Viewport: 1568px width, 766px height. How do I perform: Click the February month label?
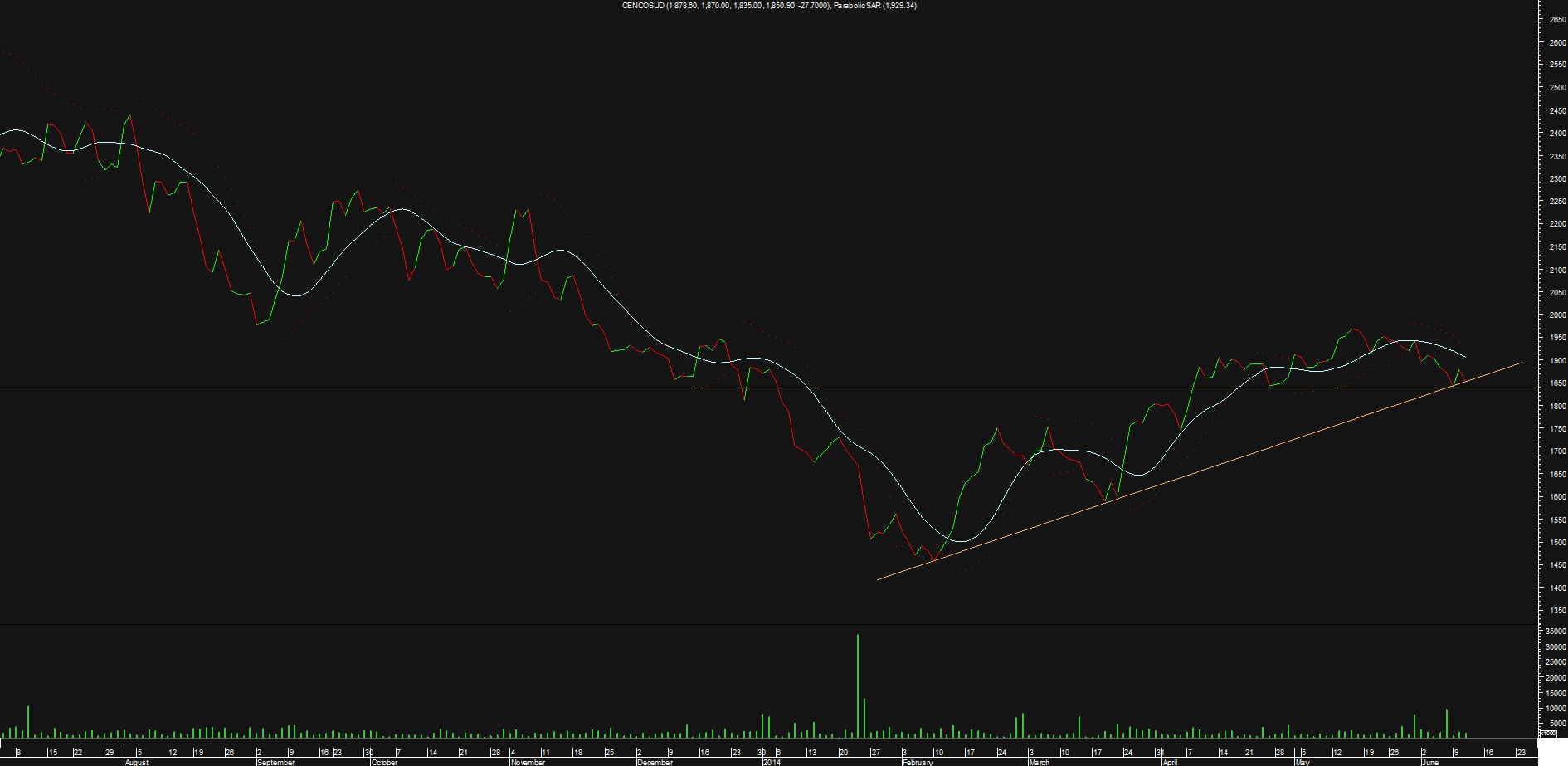coord(918,762)
